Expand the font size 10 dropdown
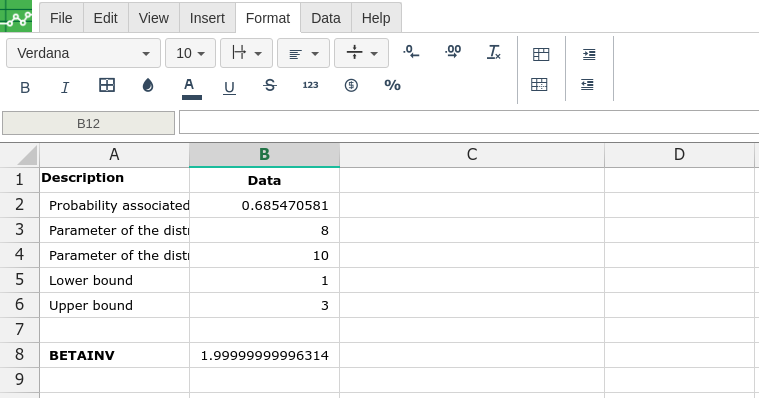This screenshot has height=398, width=759. coord(190,53)
